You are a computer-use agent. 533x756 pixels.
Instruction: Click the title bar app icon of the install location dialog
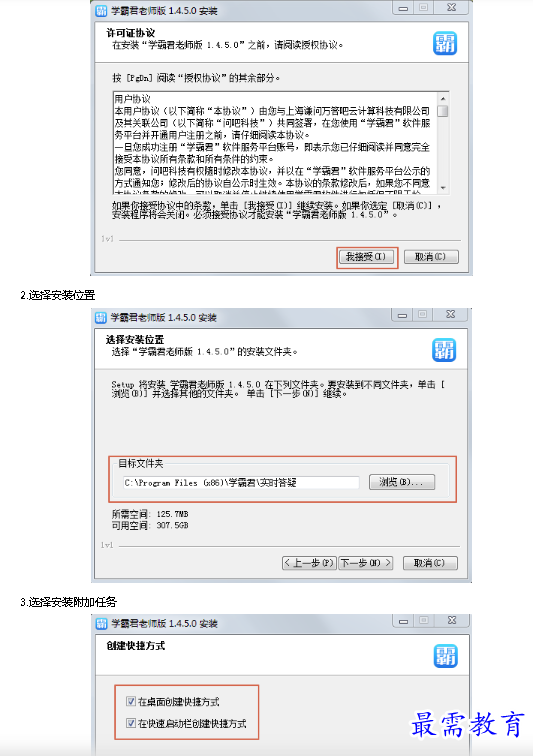[101, 317]
